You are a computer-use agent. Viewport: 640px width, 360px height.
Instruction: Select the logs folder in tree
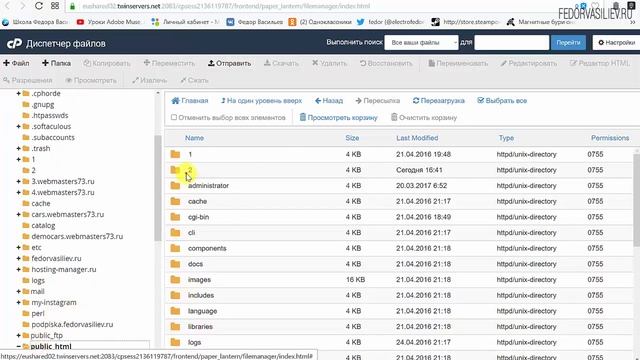click(38, 280)
